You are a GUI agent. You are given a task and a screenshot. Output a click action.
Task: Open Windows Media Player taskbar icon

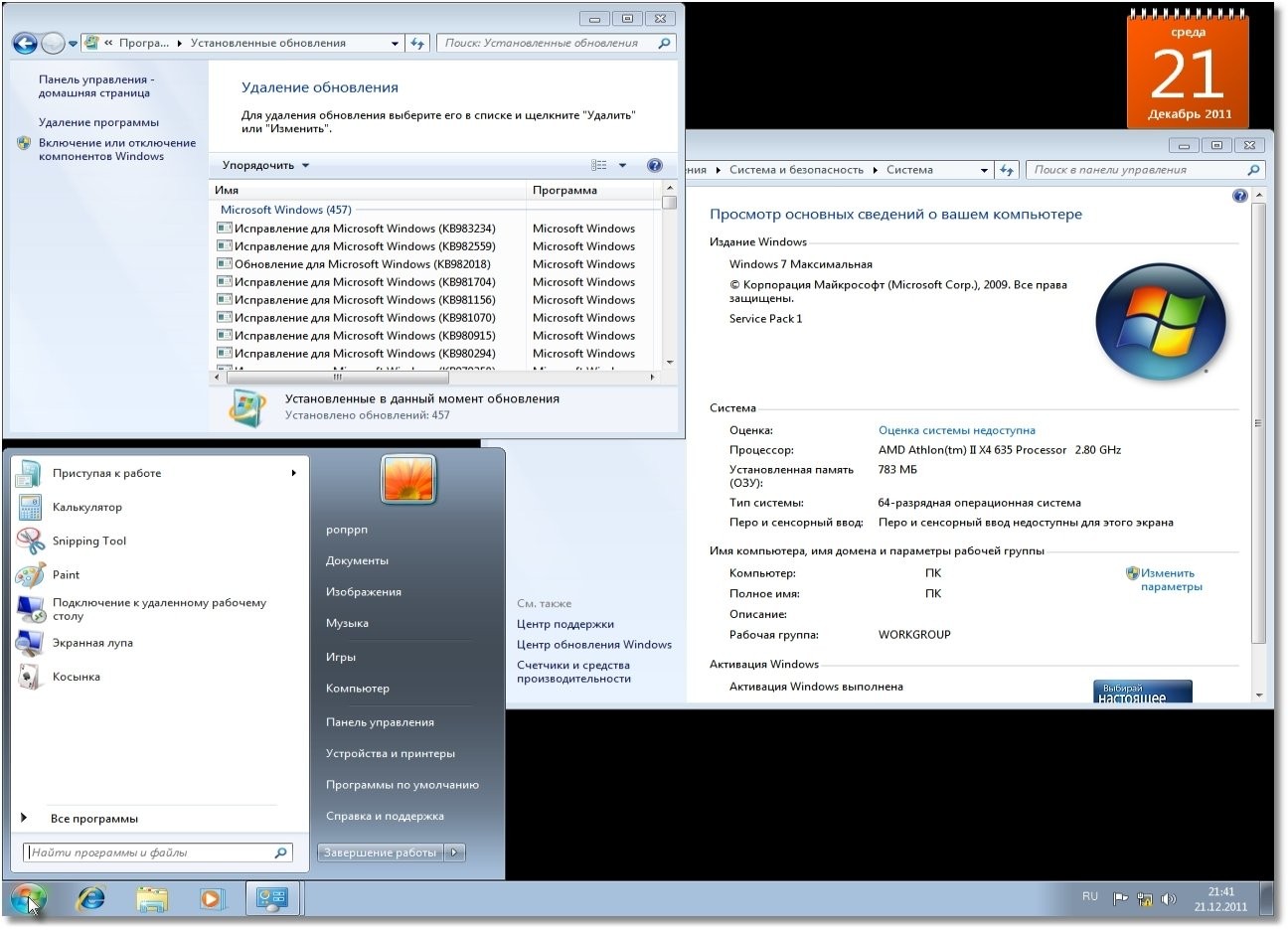tap(212, 899)
